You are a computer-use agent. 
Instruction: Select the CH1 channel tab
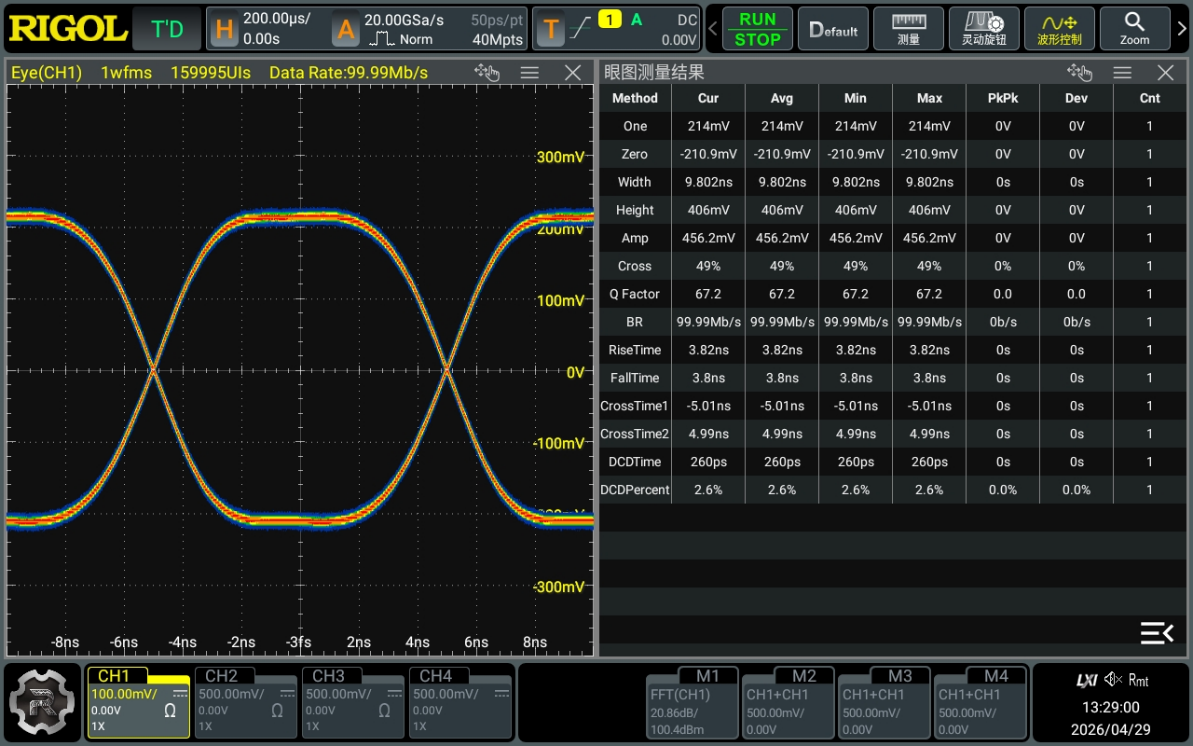(137, 702)
